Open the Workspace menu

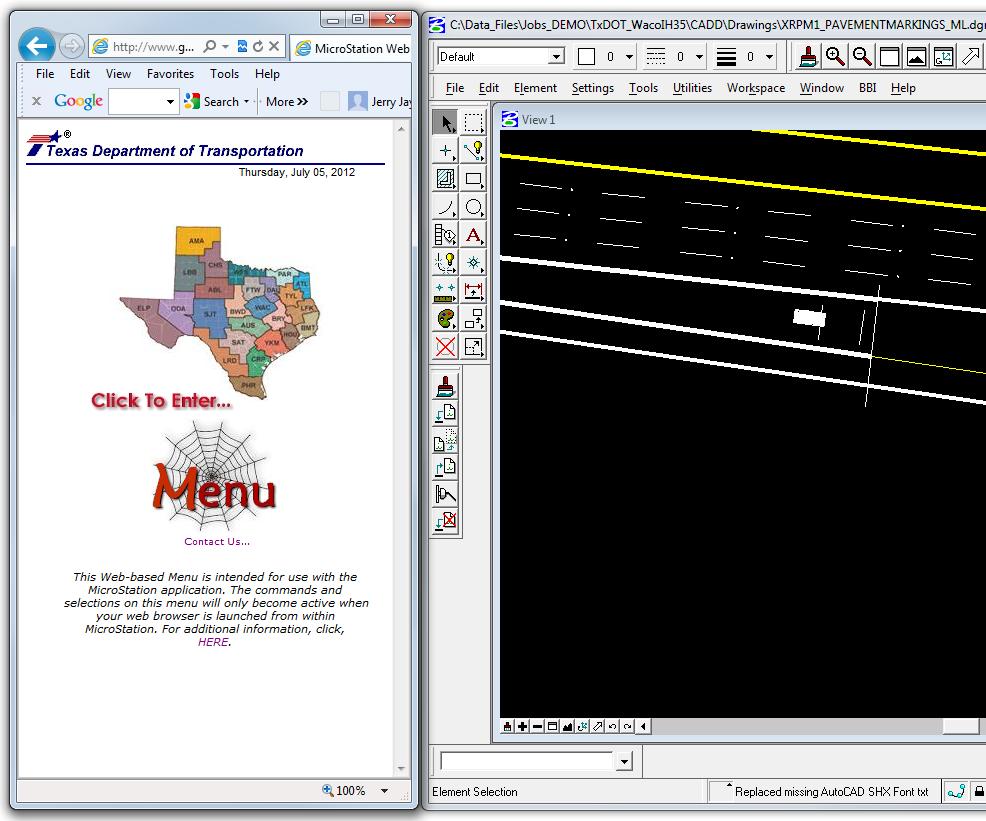(756, 88)
